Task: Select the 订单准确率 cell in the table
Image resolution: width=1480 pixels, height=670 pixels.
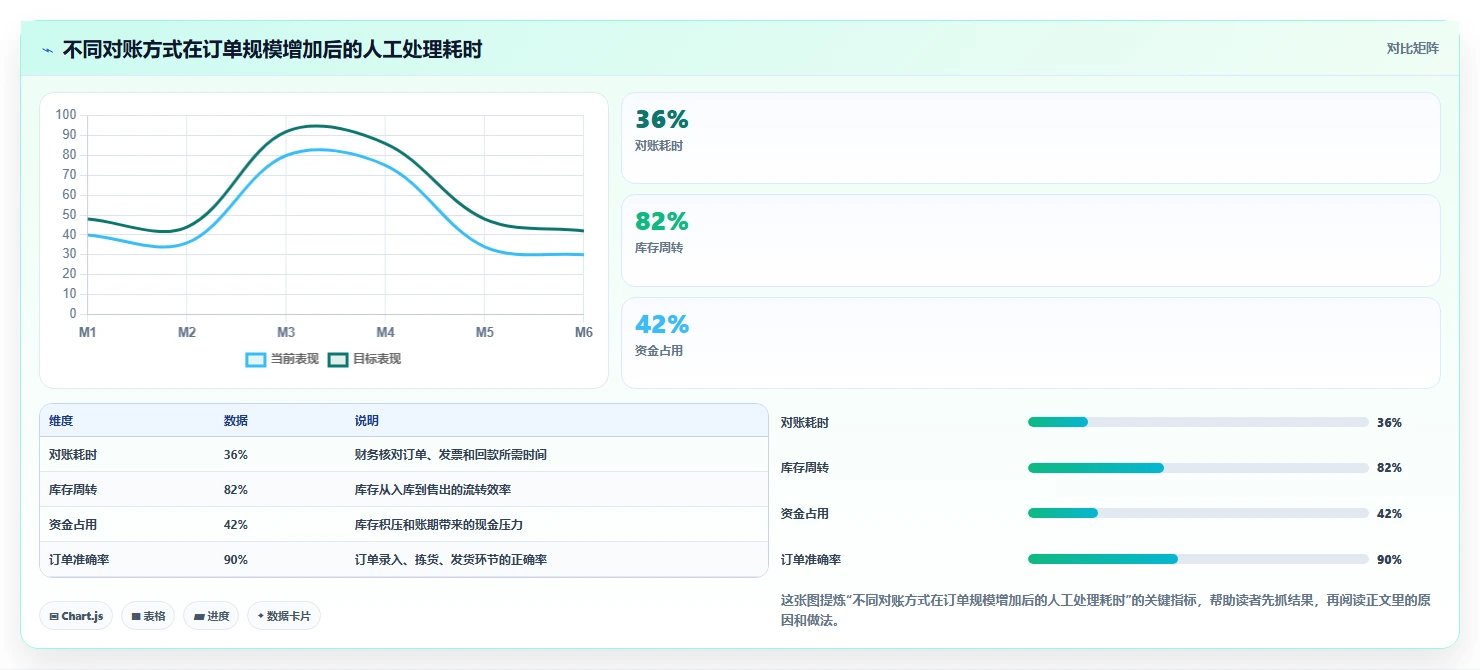Action: (79, 559)
